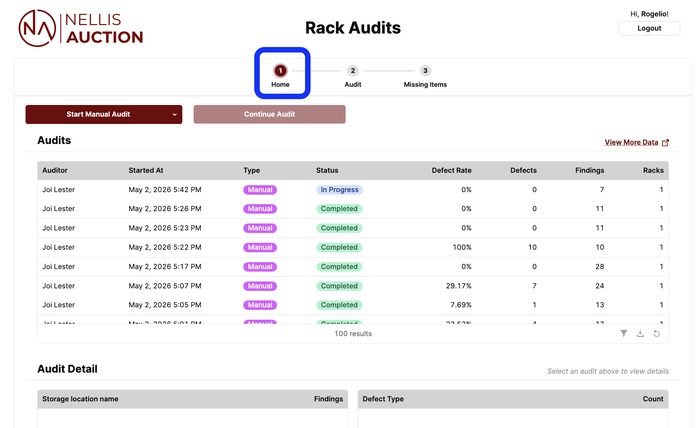Select the audit started May 2, 2026 5:23 PM
Screen dimensions: 700x428
353,228
